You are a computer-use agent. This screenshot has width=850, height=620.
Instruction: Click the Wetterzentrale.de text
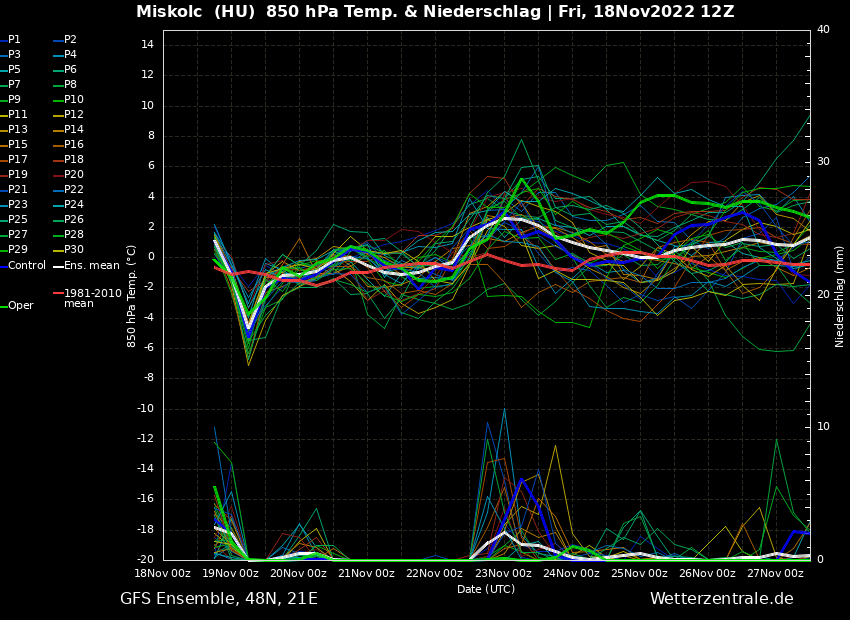coord(721,599)
